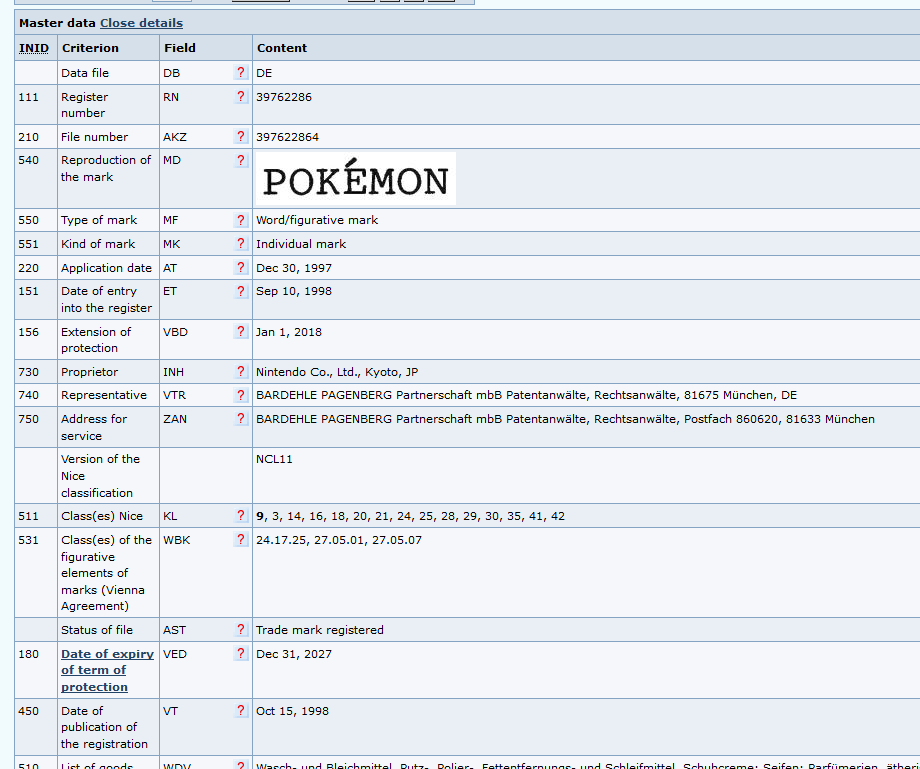Screen dimensions: 920x769
Task: Click the Data file DE value
Action: [264, 73]
